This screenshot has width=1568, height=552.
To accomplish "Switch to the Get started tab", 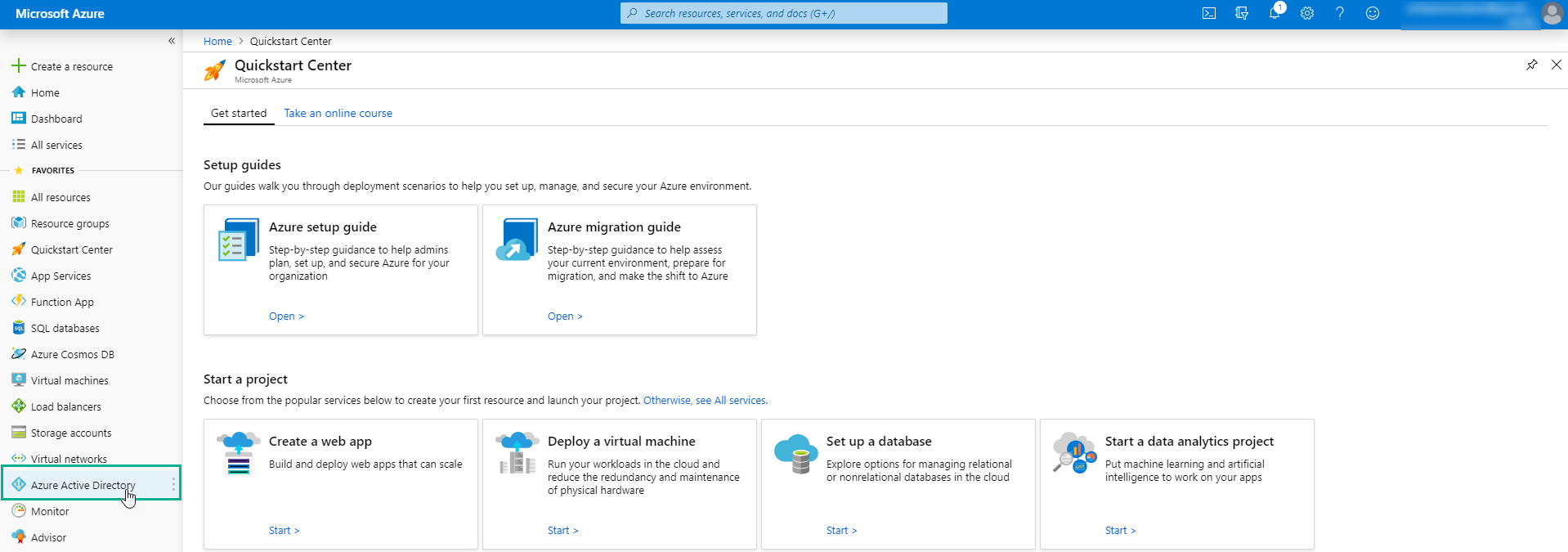I will 239,113.
